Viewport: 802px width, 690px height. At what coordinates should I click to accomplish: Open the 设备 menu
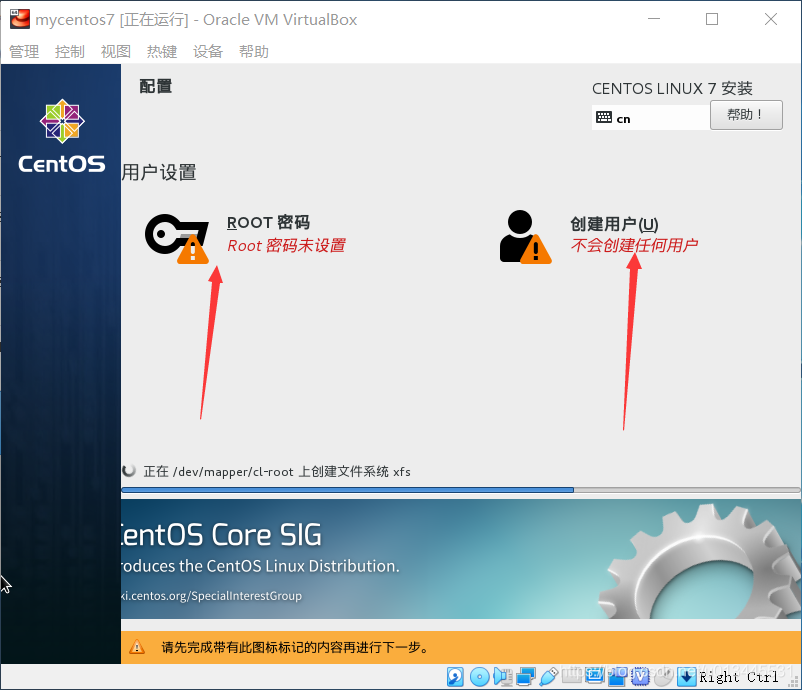[x=208, y=51]
